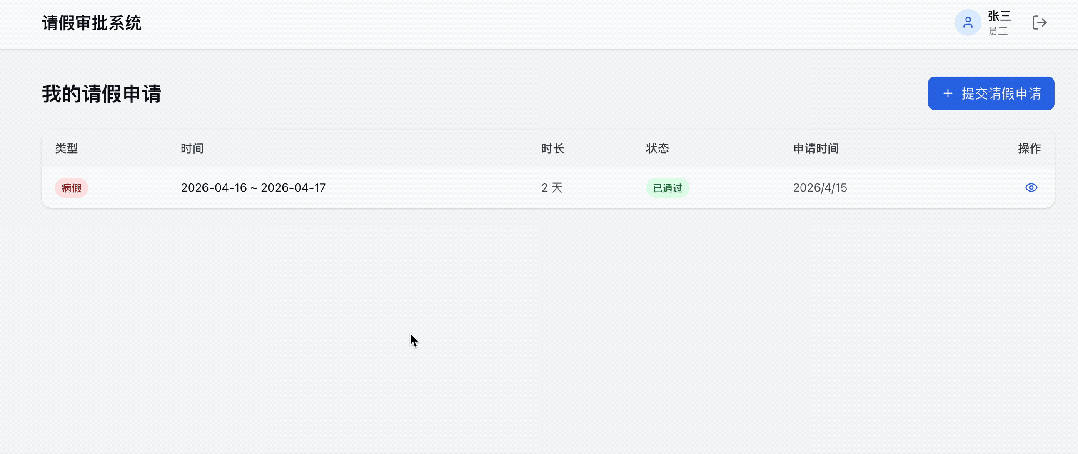Click the logout arrow icon
The image size is (1078, 454).
1040,22
